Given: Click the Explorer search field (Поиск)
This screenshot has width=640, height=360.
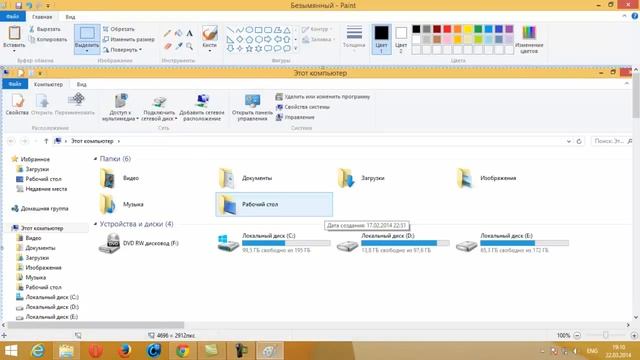Looking at the screenshot, I should click(x=611, y=141).
